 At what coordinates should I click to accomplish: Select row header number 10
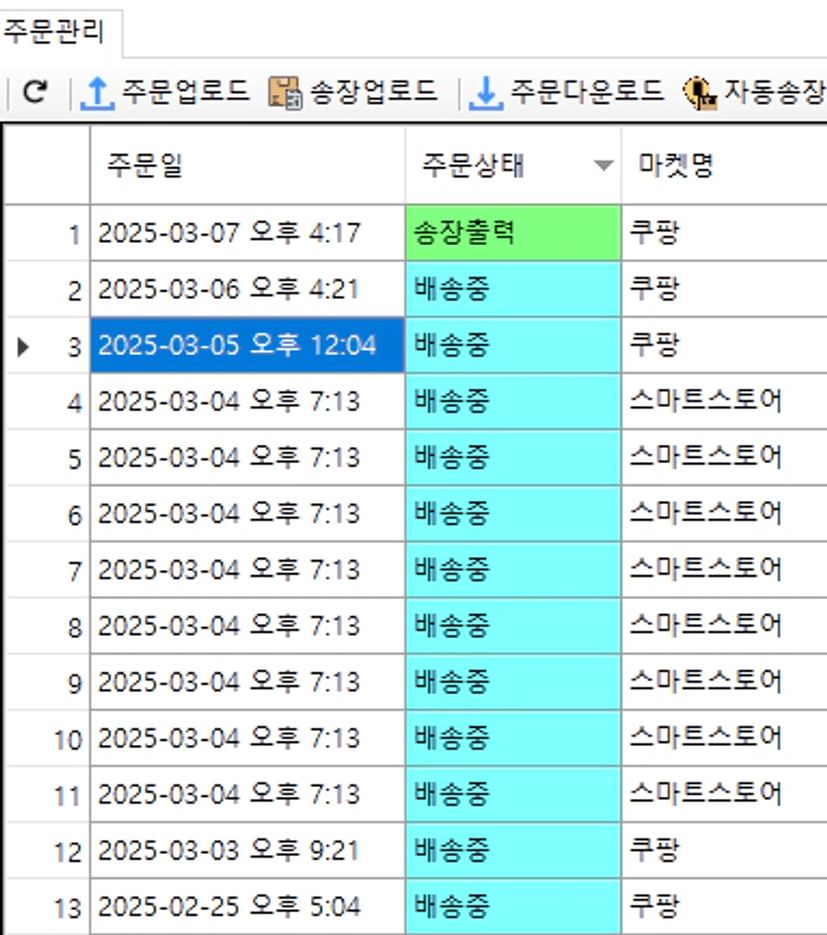pyautogui.click(x=48, y=739)
